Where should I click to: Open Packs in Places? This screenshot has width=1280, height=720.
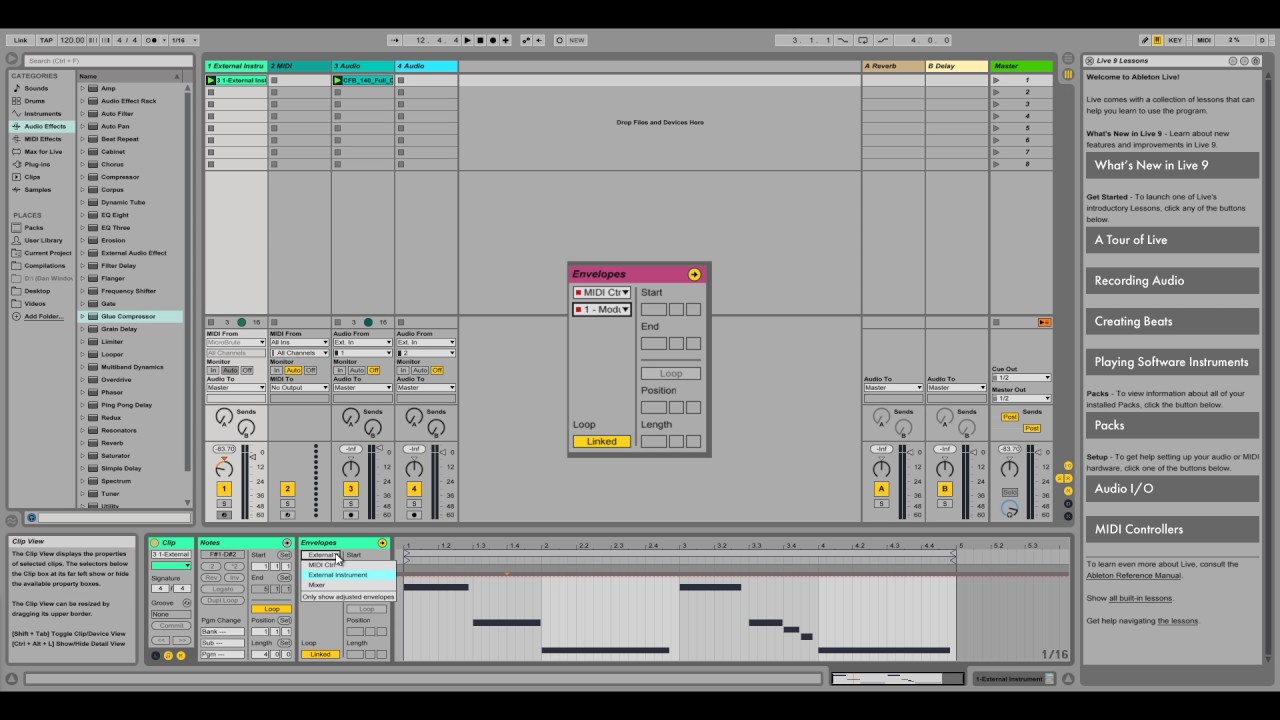click(x=34, y=228)
